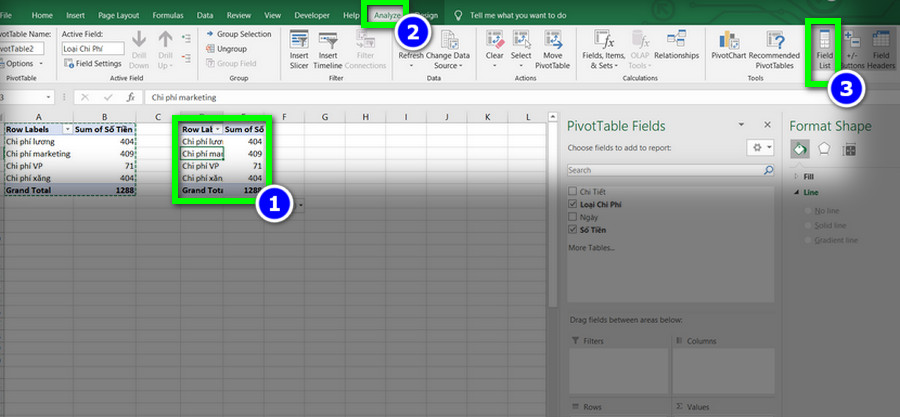Click the Active Field name box
This screenshot has width=900, height=417.
[93, 49]
